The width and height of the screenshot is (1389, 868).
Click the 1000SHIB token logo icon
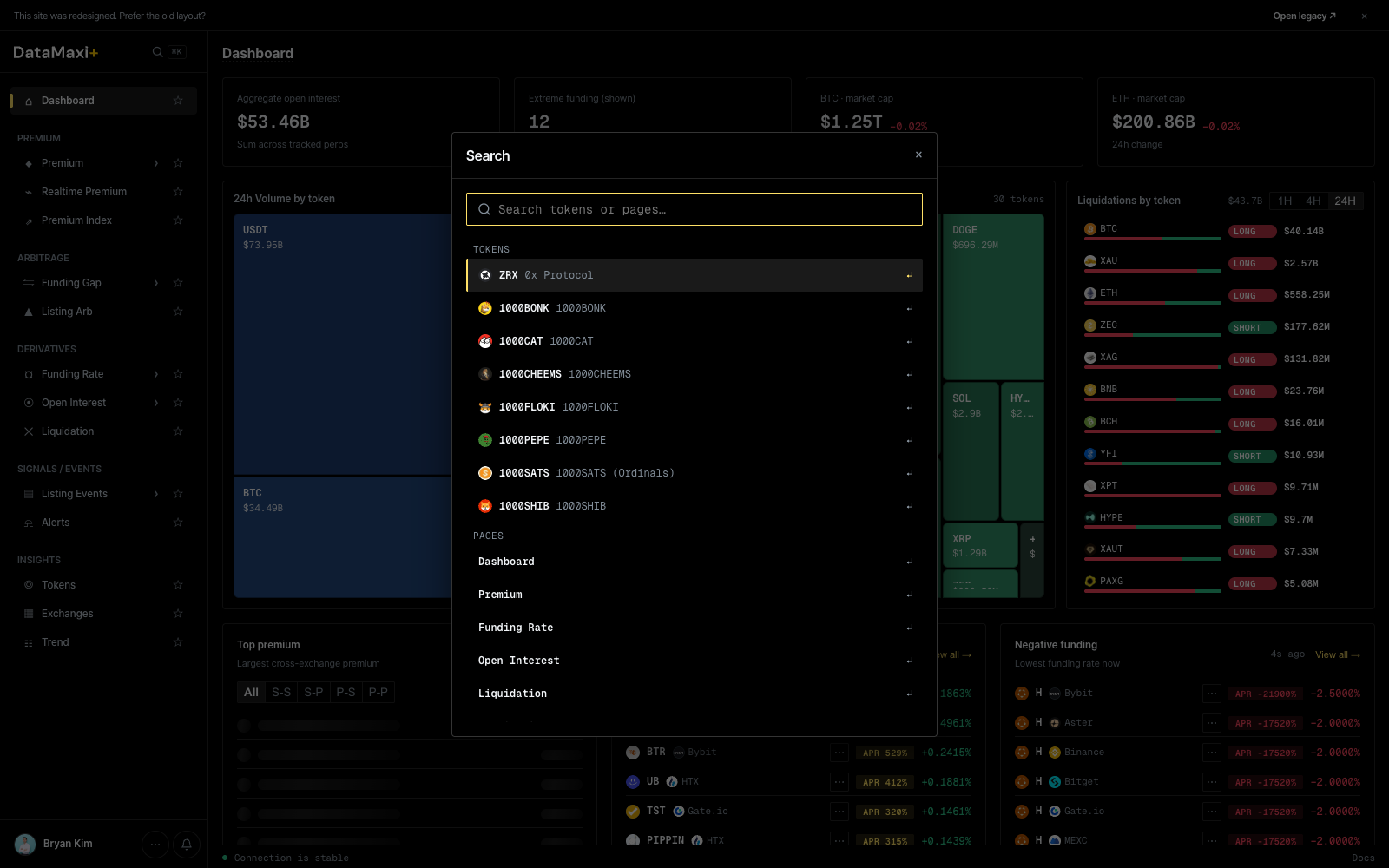coord(485,506)
